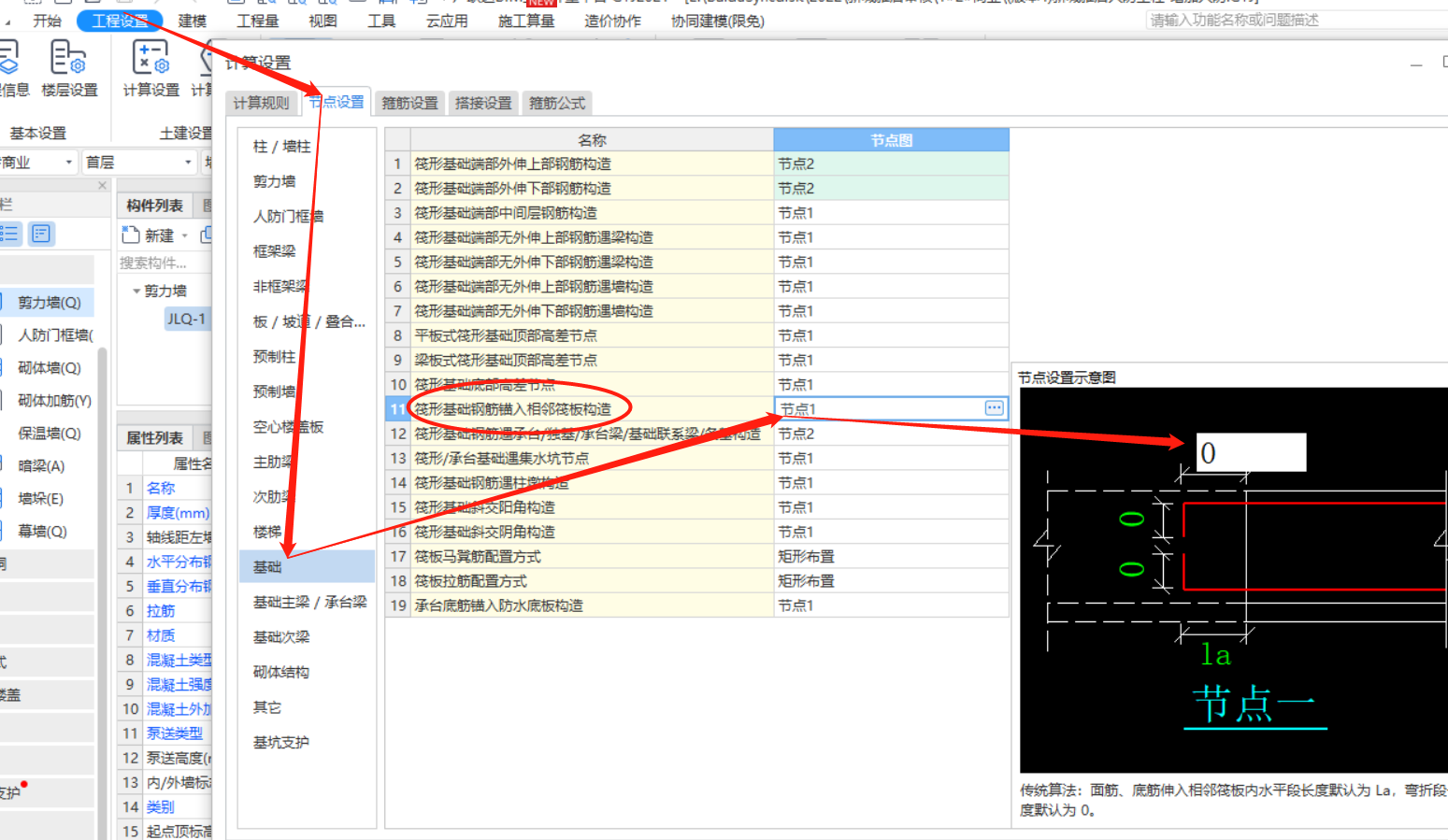Select 暗梁(A) in navigation bar

point(41,466)
